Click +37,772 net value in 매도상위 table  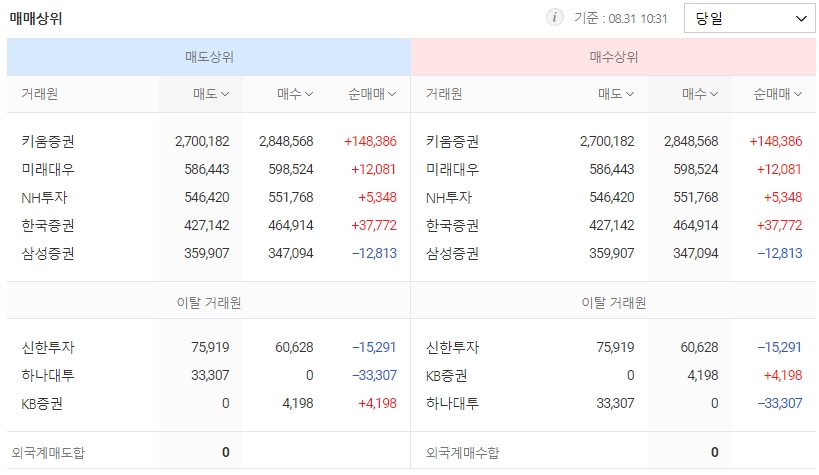click(x=374, y=225)
